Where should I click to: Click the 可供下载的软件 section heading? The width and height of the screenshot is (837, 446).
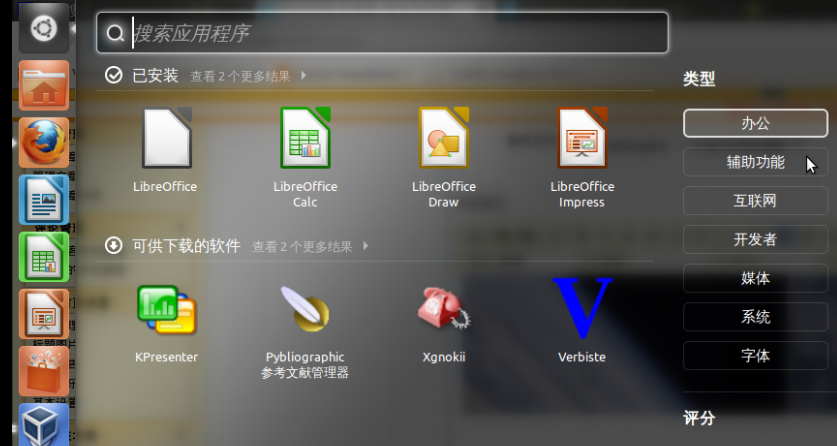186,245
